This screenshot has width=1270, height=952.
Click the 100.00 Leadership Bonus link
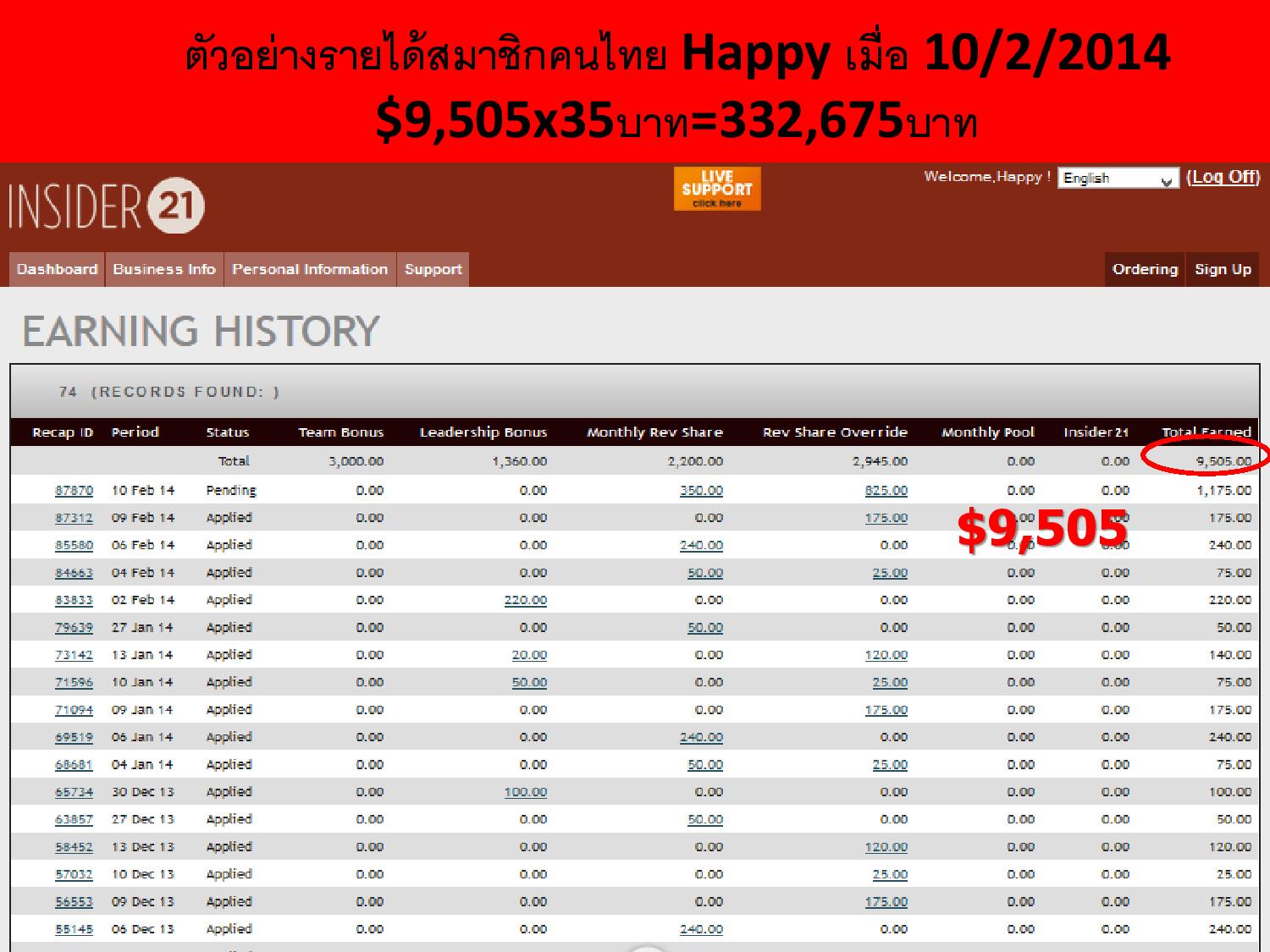click(x=525, y=792)
